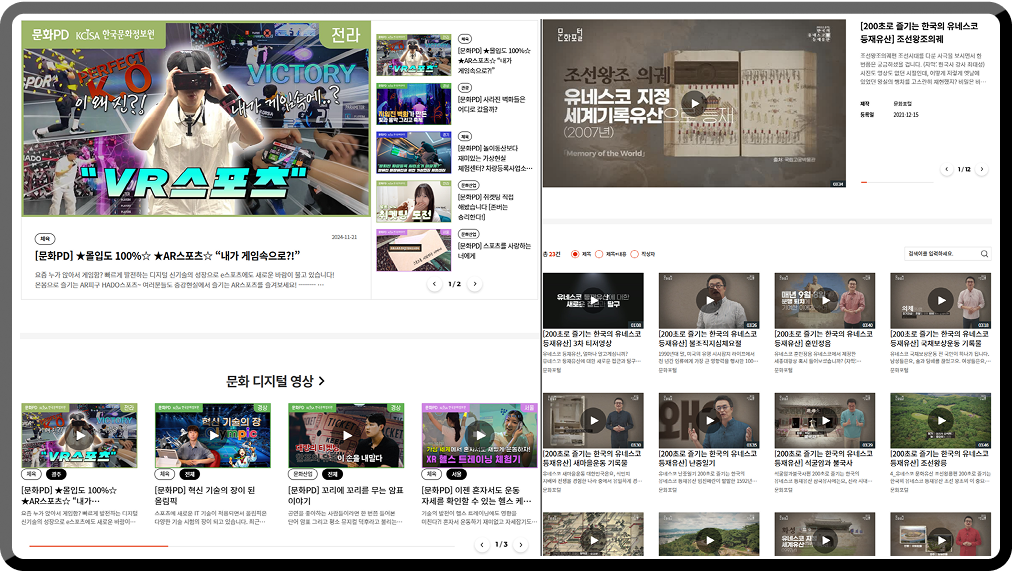
Task: Play the 불조직지심체요절 video
Action: point(709,300)
